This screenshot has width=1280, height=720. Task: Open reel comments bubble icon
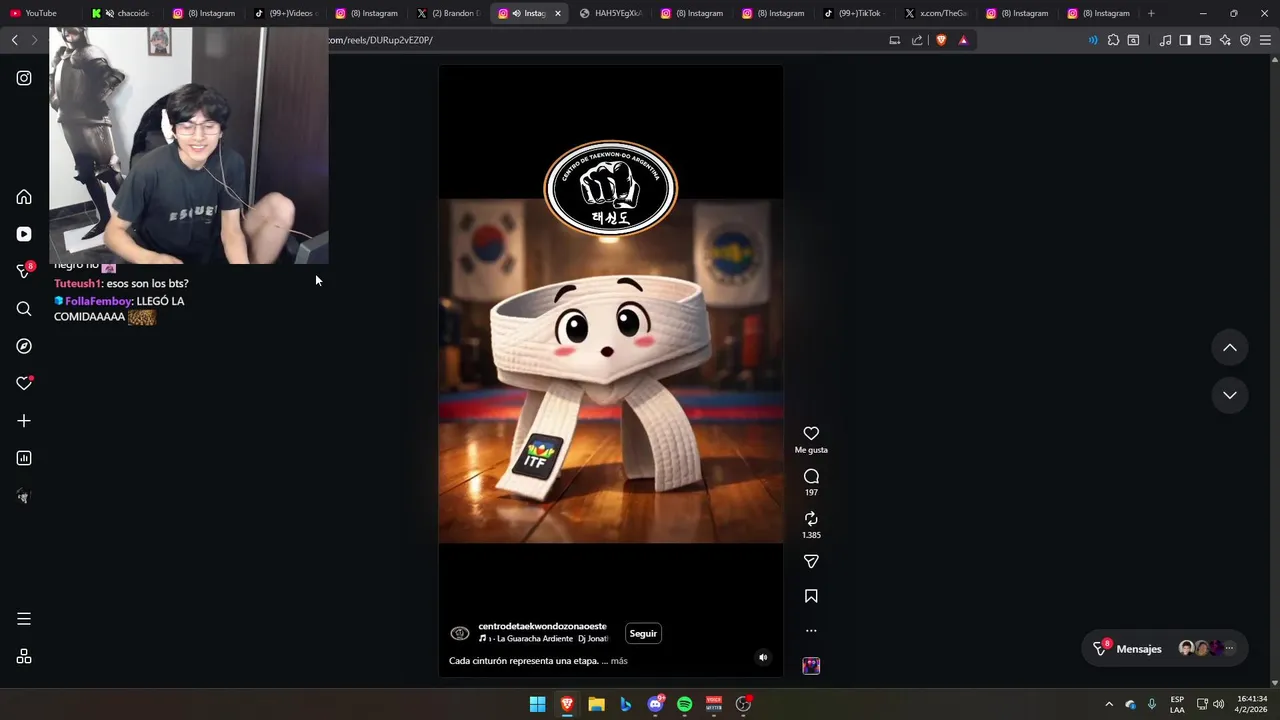[x=811, y=476]
